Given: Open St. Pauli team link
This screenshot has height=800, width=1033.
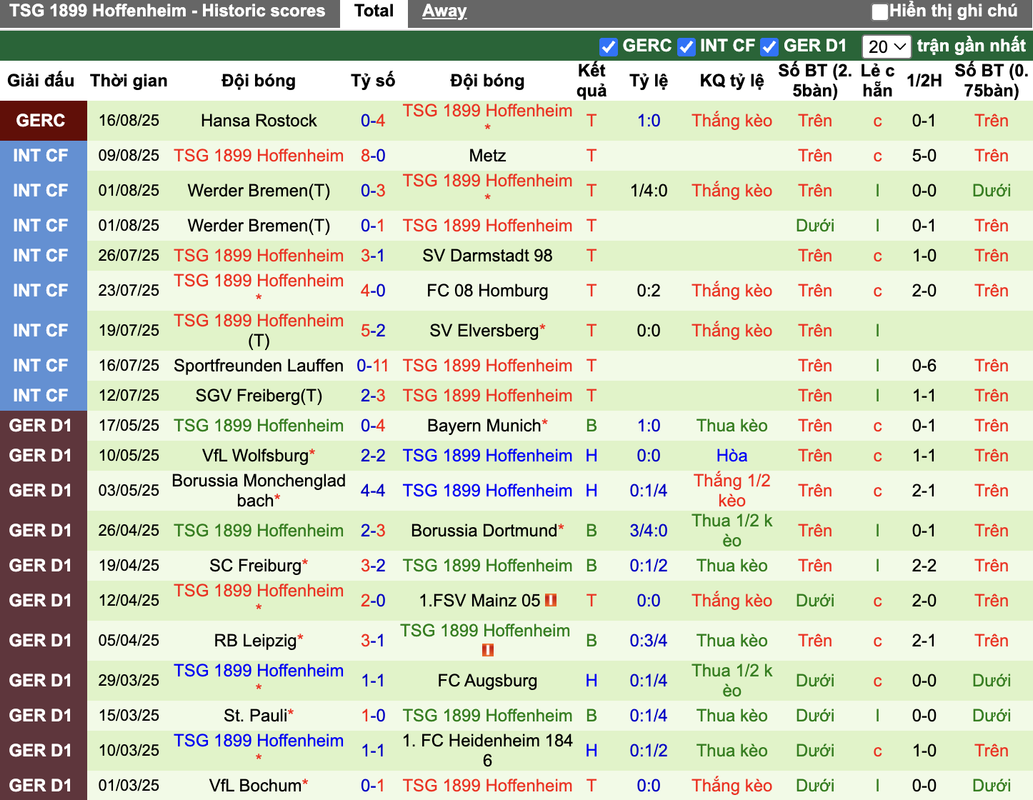Looking at the screenshot, I should (256, 716).
